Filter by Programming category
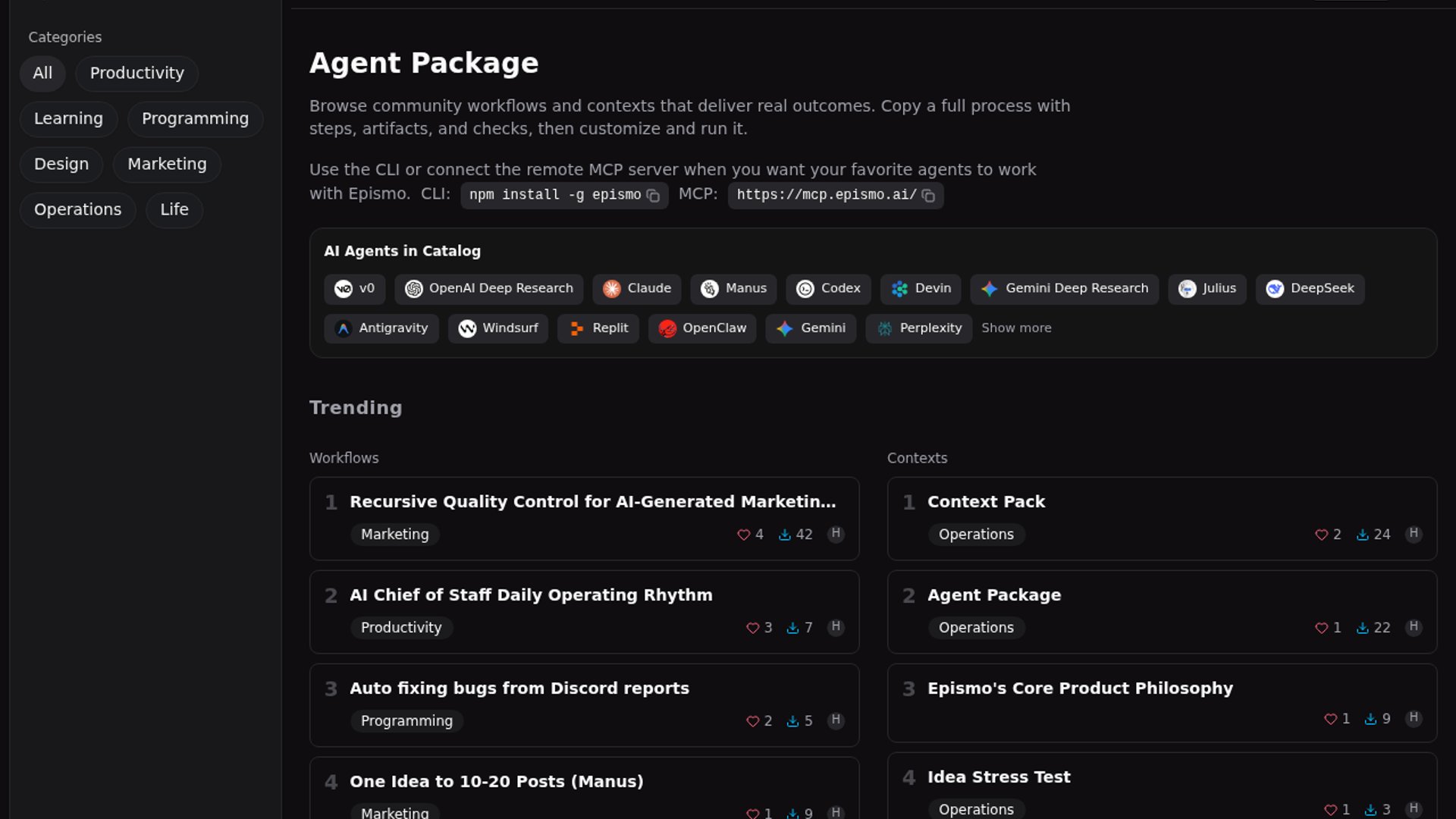1456x819 pixels. (195, 119)
